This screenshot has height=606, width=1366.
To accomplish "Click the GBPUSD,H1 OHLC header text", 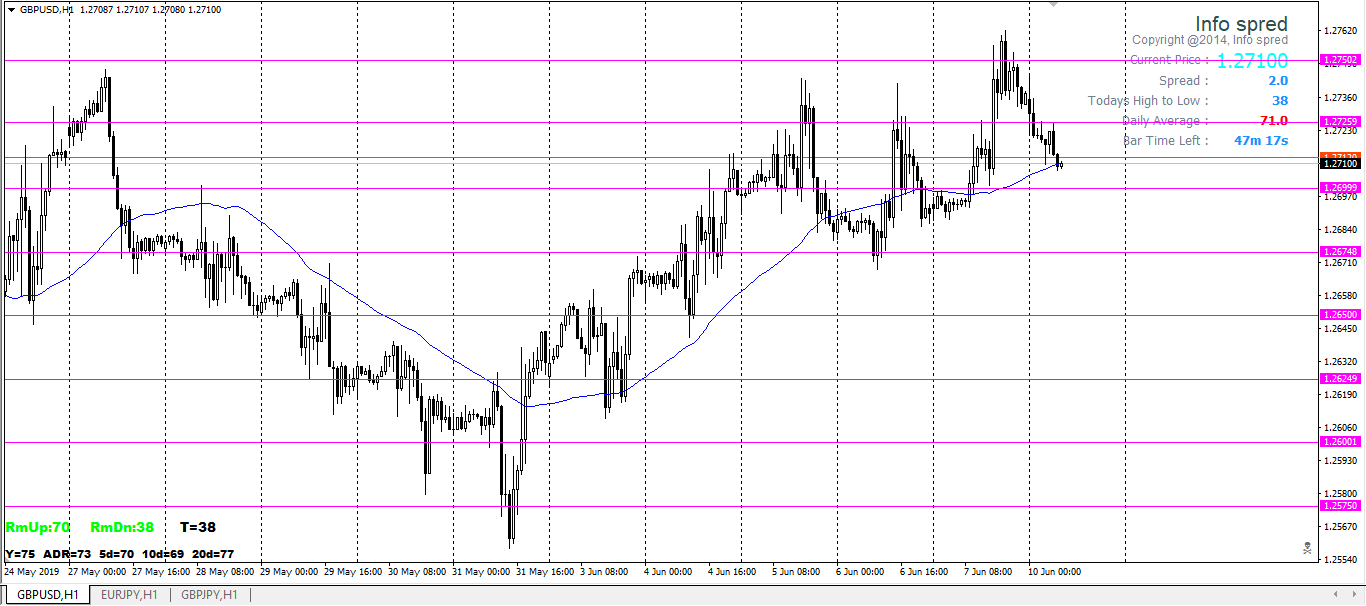I will coord(121,9).
